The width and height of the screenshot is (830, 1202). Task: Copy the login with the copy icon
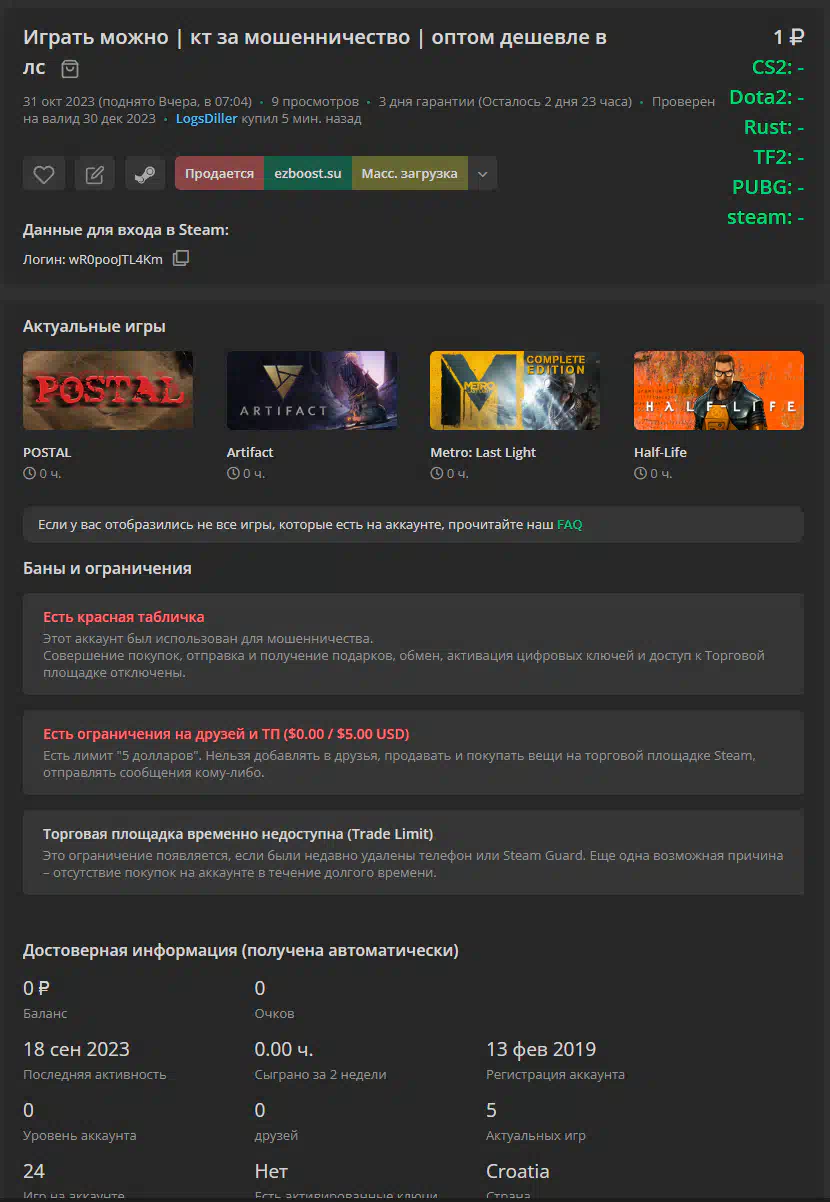[x=180, y=258]
